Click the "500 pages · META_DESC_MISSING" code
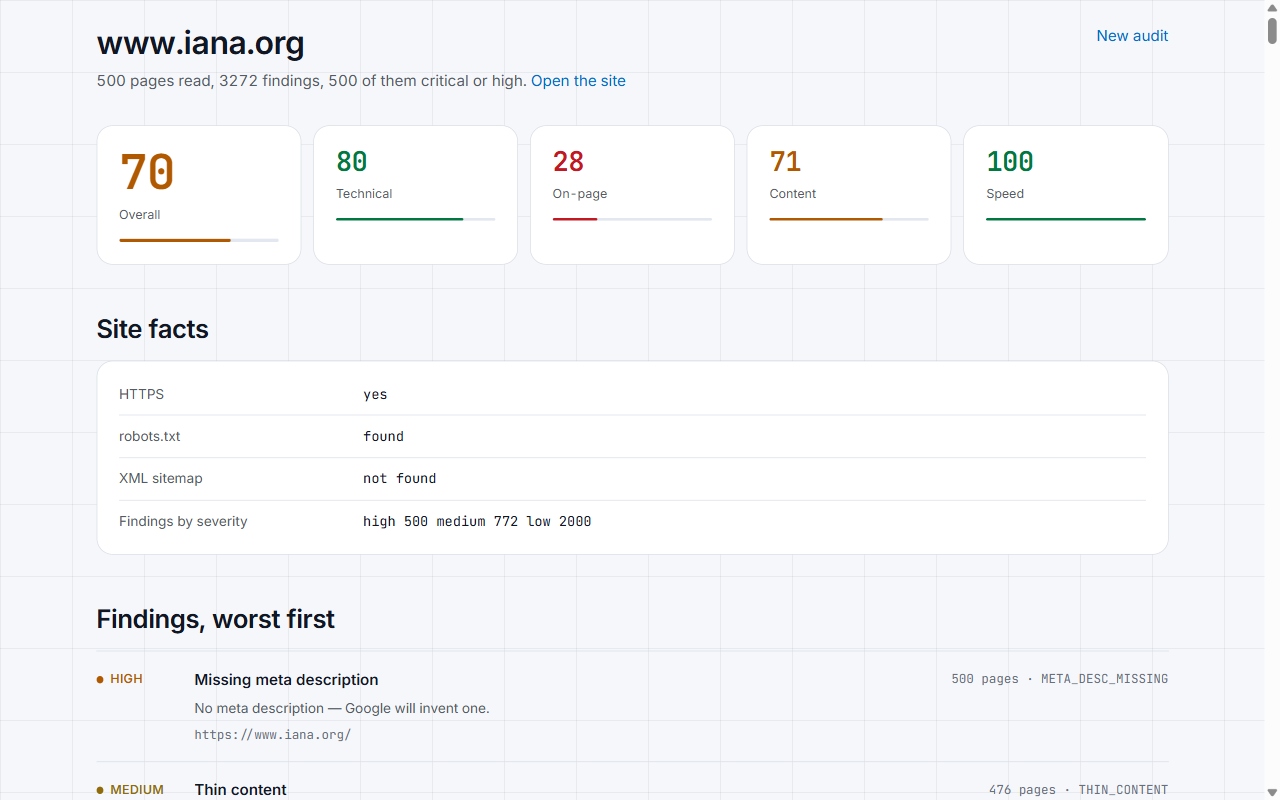Image resolution: width=1280 pixels, height=800 pixels. [x=1060, y=679]
